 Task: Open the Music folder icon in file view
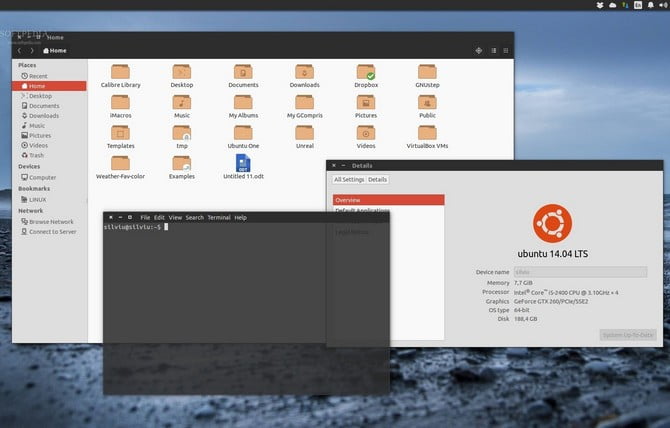pyautogui.click(x=182, y=103)
